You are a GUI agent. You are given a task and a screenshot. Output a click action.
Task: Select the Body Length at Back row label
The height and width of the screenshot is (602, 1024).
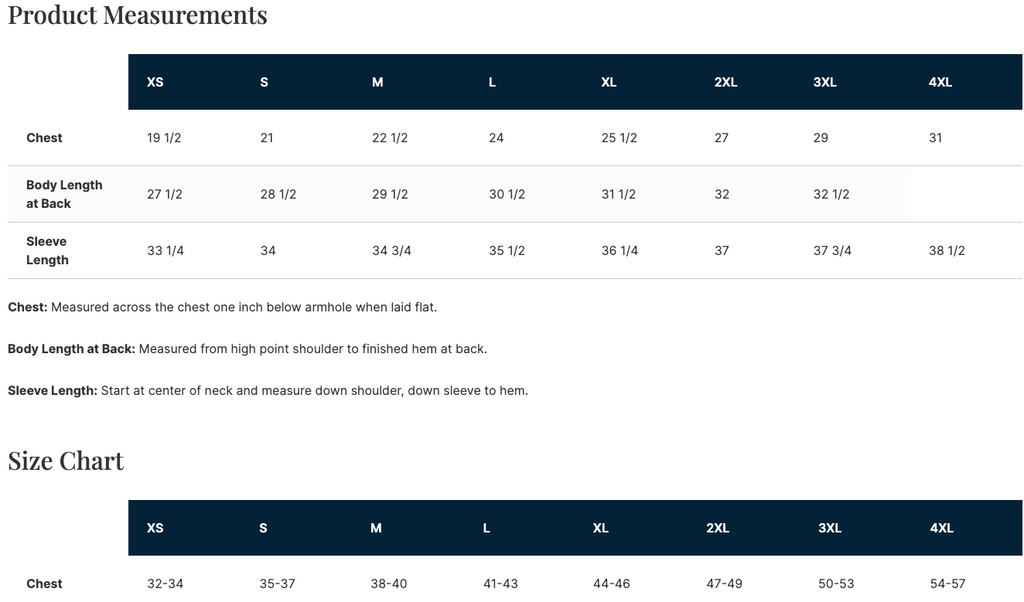(x=64, y=194)
